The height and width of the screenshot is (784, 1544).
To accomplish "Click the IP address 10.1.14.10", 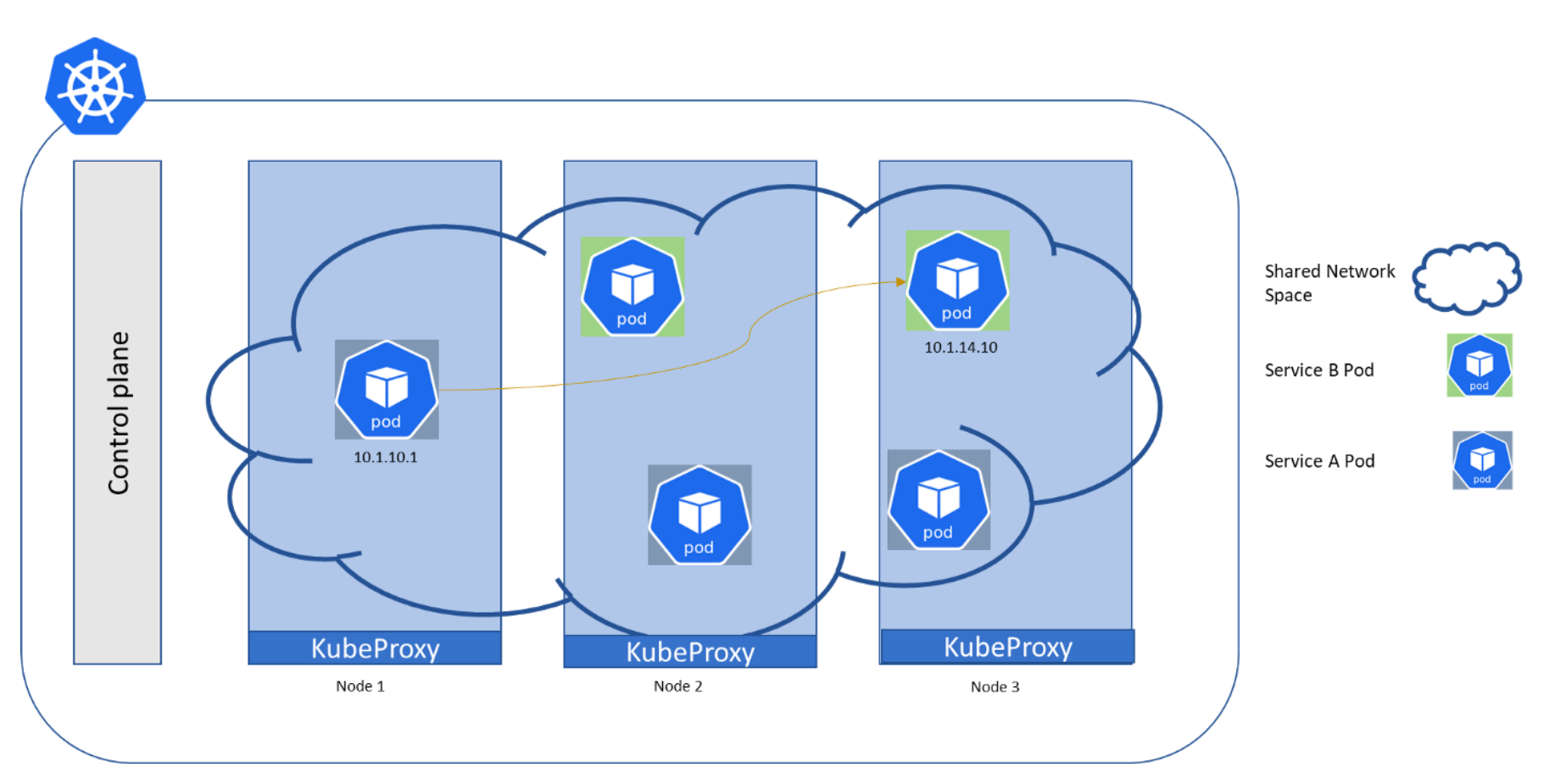I will pyautogui.click(x=961, y=348).
